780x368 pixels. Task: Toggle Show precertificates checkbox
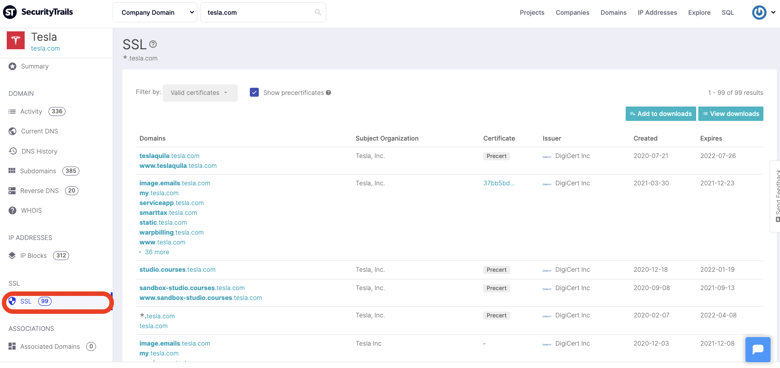[x=254, y=92]
